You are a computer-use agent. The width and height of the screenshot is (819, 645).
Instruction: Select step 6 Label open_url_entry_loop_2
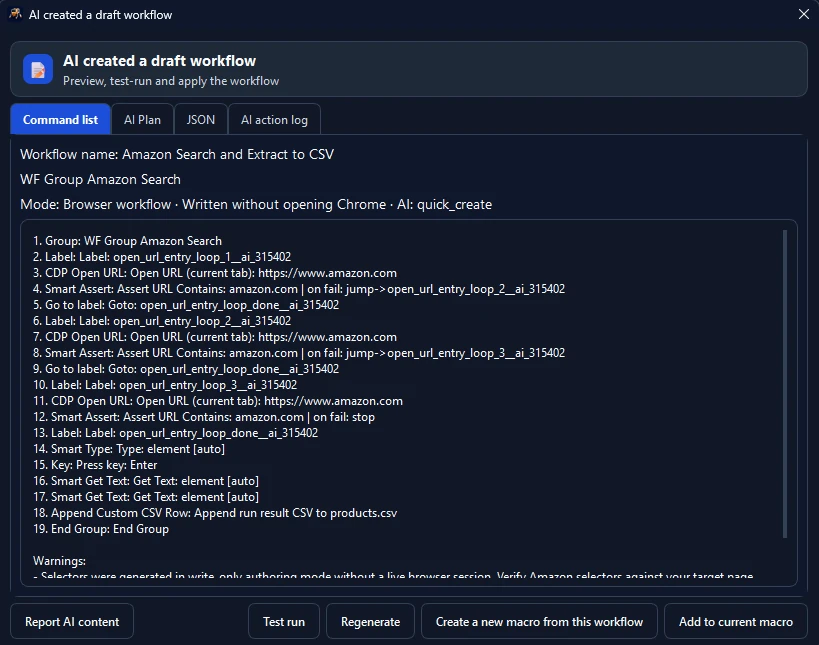(x=162, y=321)
